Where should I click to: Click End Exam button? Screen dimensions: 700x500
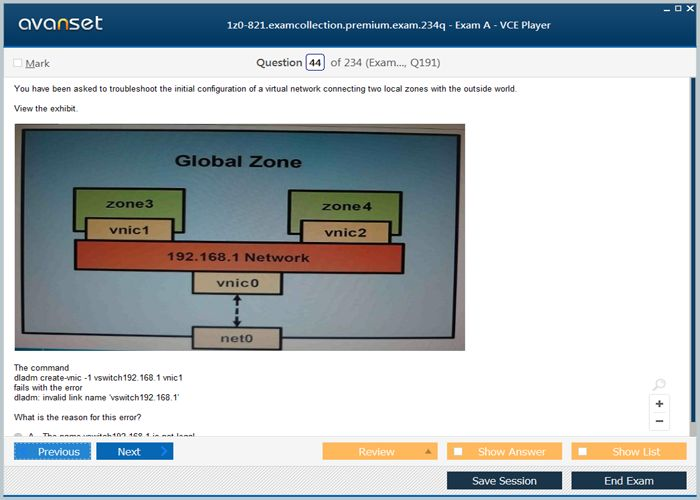click(628, 481)
